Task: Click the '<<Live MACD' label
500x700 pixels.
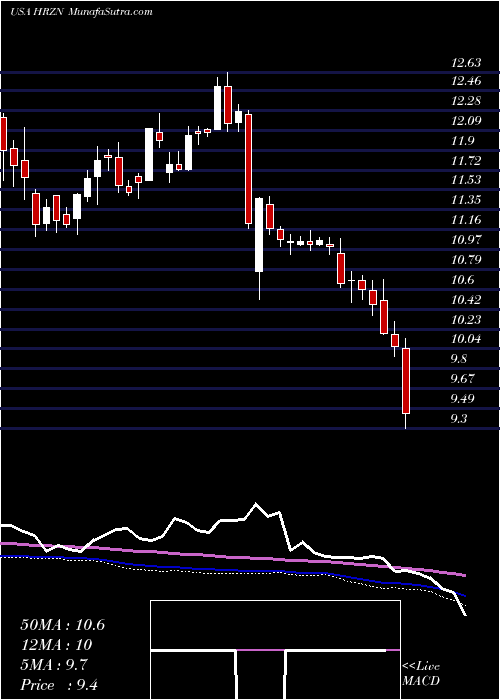Action: (421, 674)
